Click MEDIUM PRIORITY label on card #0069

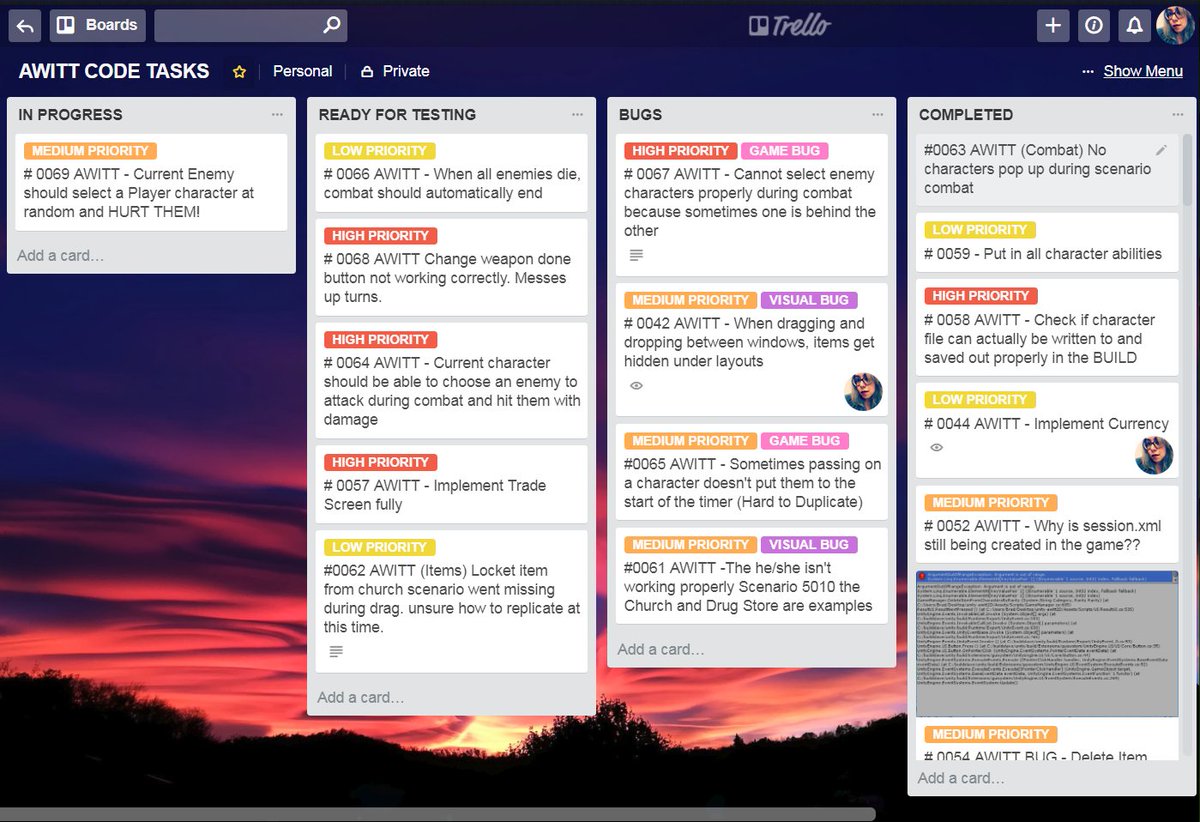click(x=90, y=151)
